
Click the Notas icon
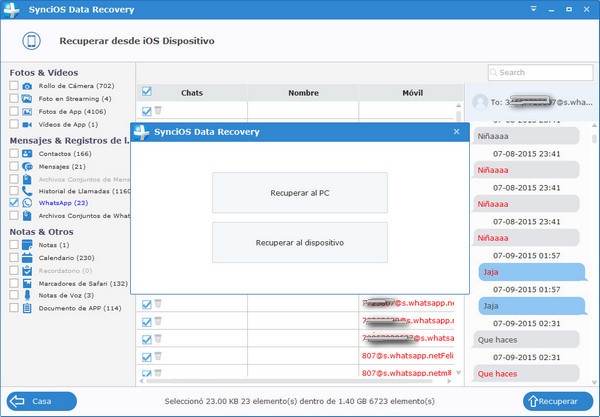coord(27,245)
